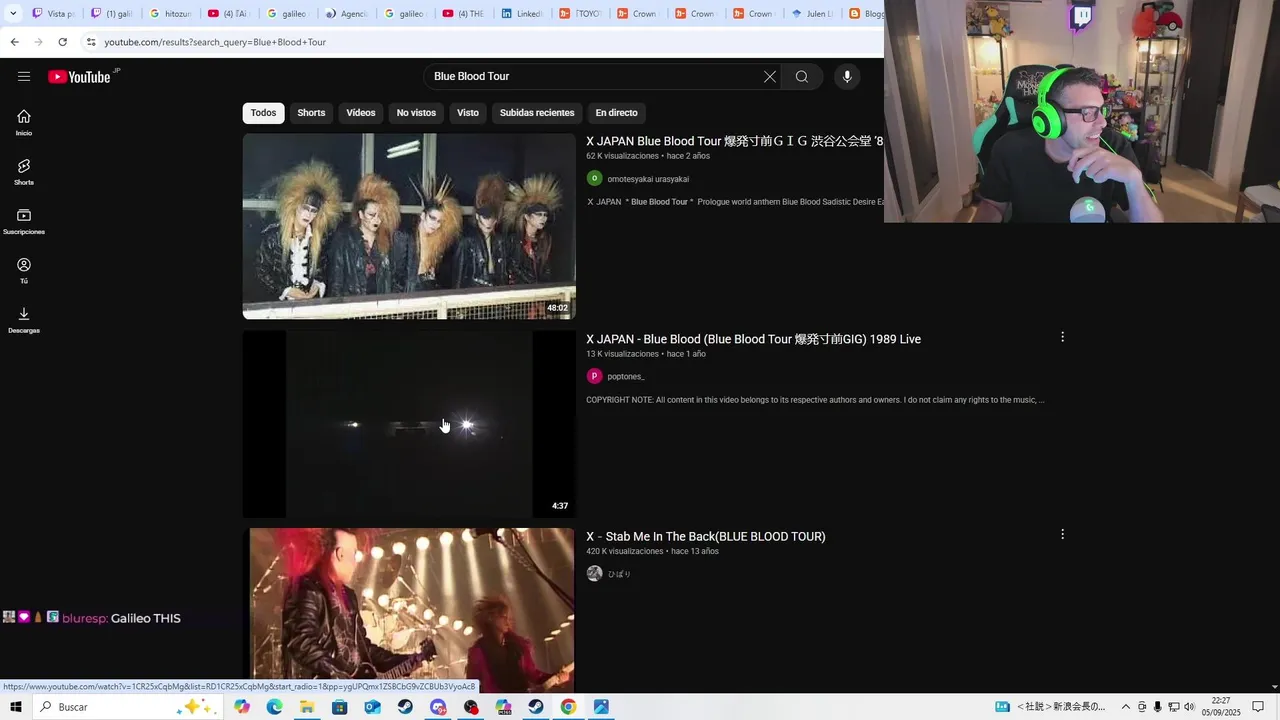This screenshot has height=720, width=1280.
Task: Select the Subidas recientes filter chip
Action: click(x=537, y=113)
